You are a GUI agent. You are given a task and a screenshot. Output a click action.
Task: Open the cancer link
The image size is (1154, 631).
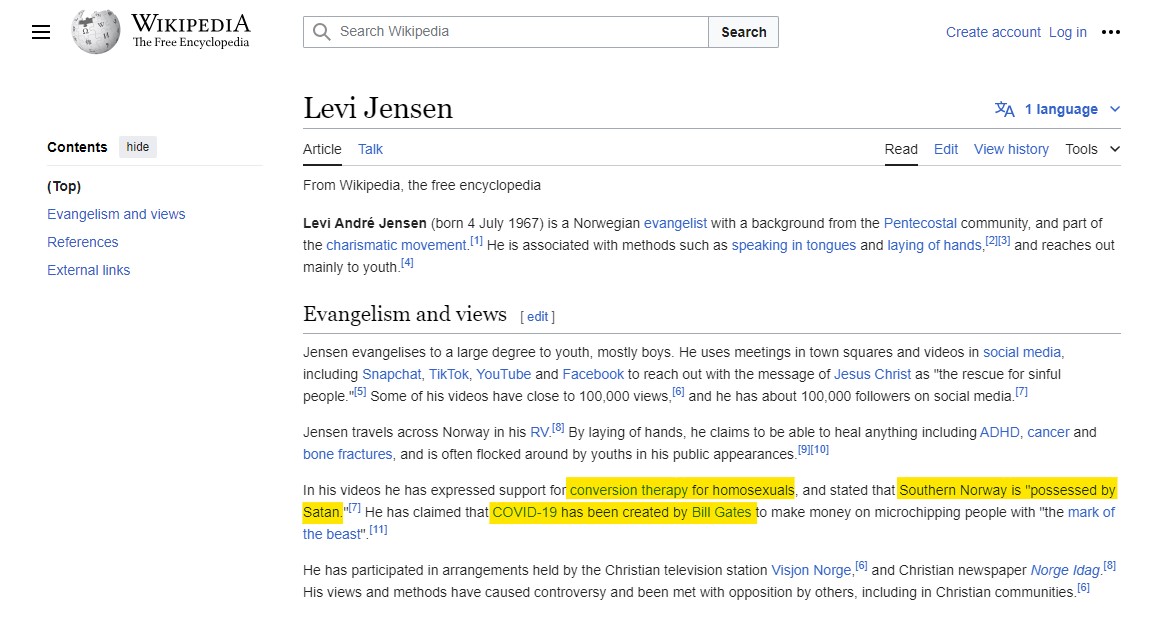click(x=1048, y=432)
